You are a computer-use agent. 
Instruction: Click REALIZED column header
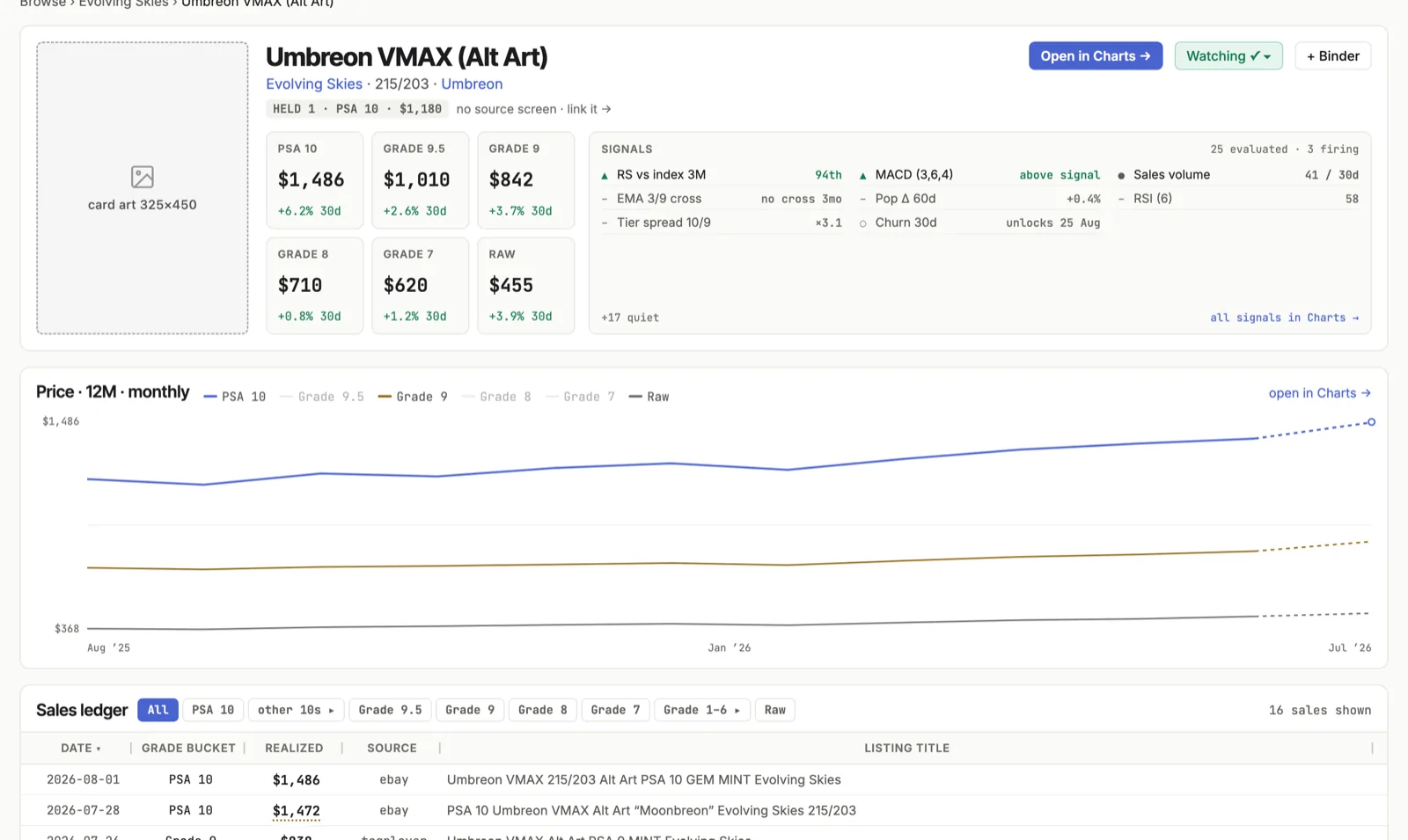click(x=294, y=749)
